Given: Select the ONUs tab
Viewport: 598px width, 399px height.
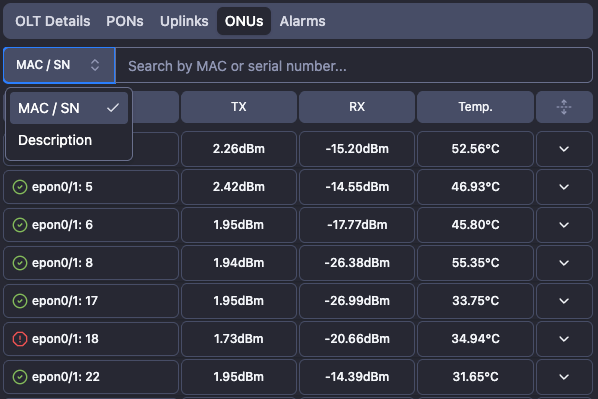Looking at the screenshot, I should coord(244,21).
